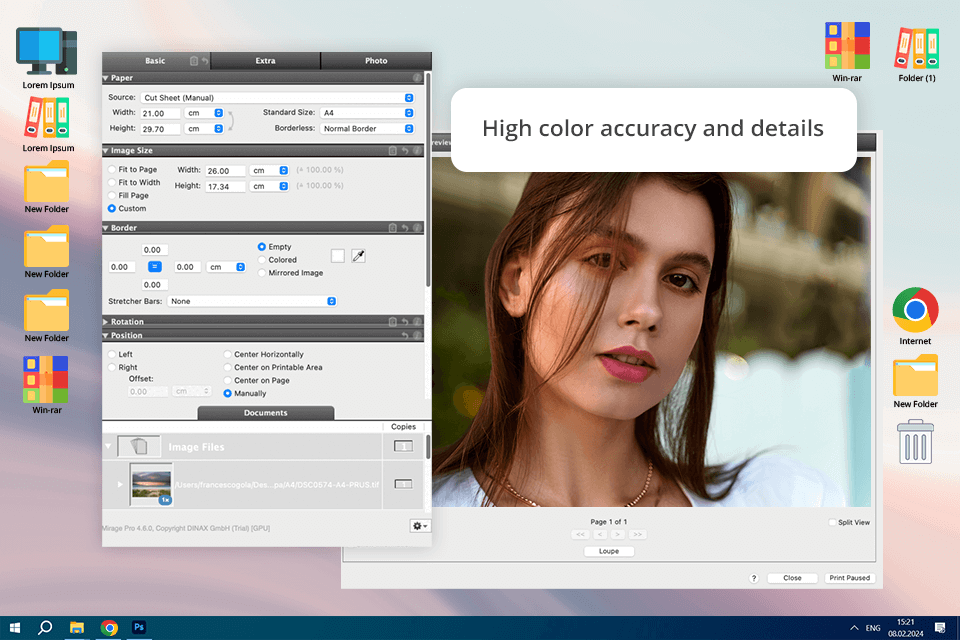Pick a border color with the eyedropper

click(x=359, y=256)
